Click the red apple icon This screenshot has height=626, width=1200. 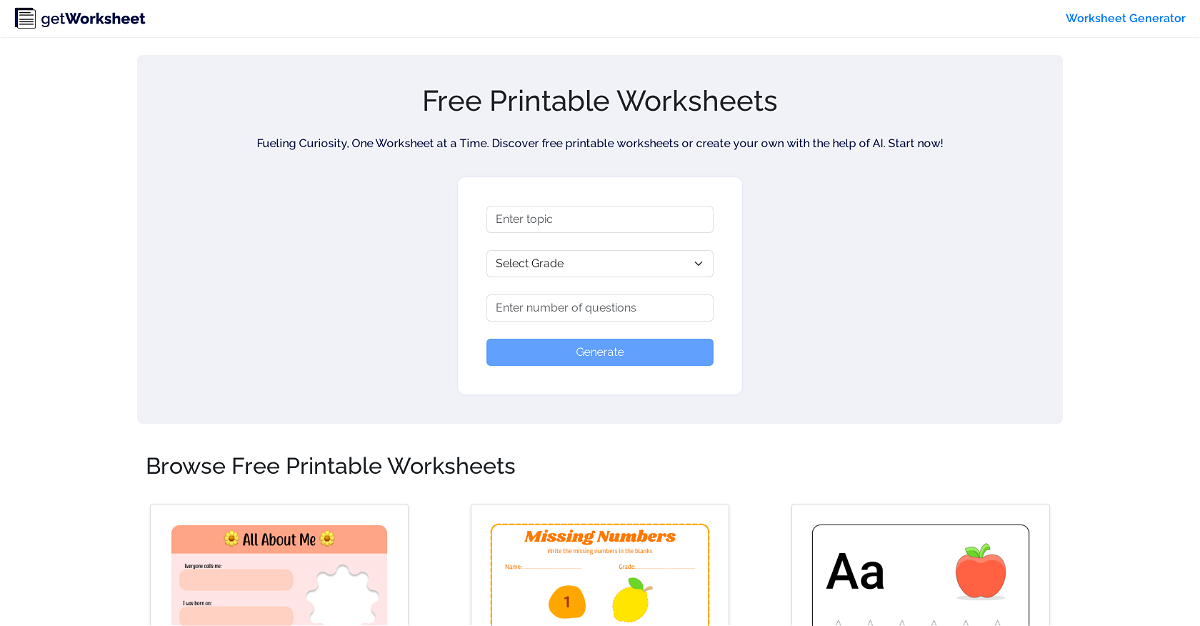980,571
